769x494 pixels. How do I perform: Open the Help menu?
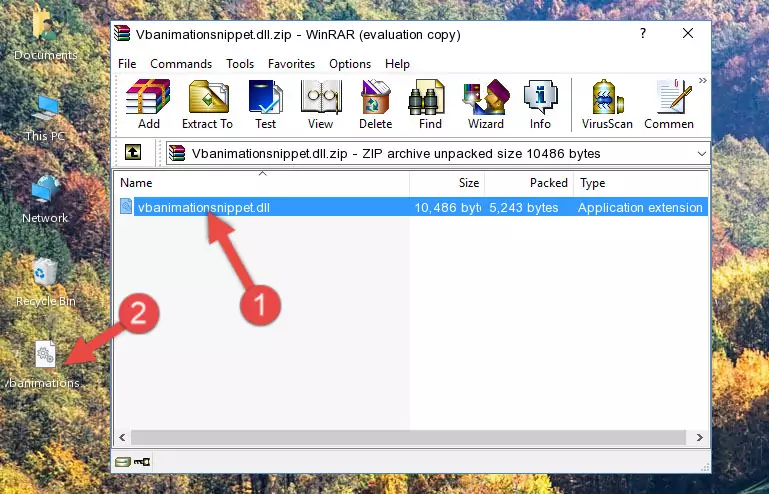397,64
